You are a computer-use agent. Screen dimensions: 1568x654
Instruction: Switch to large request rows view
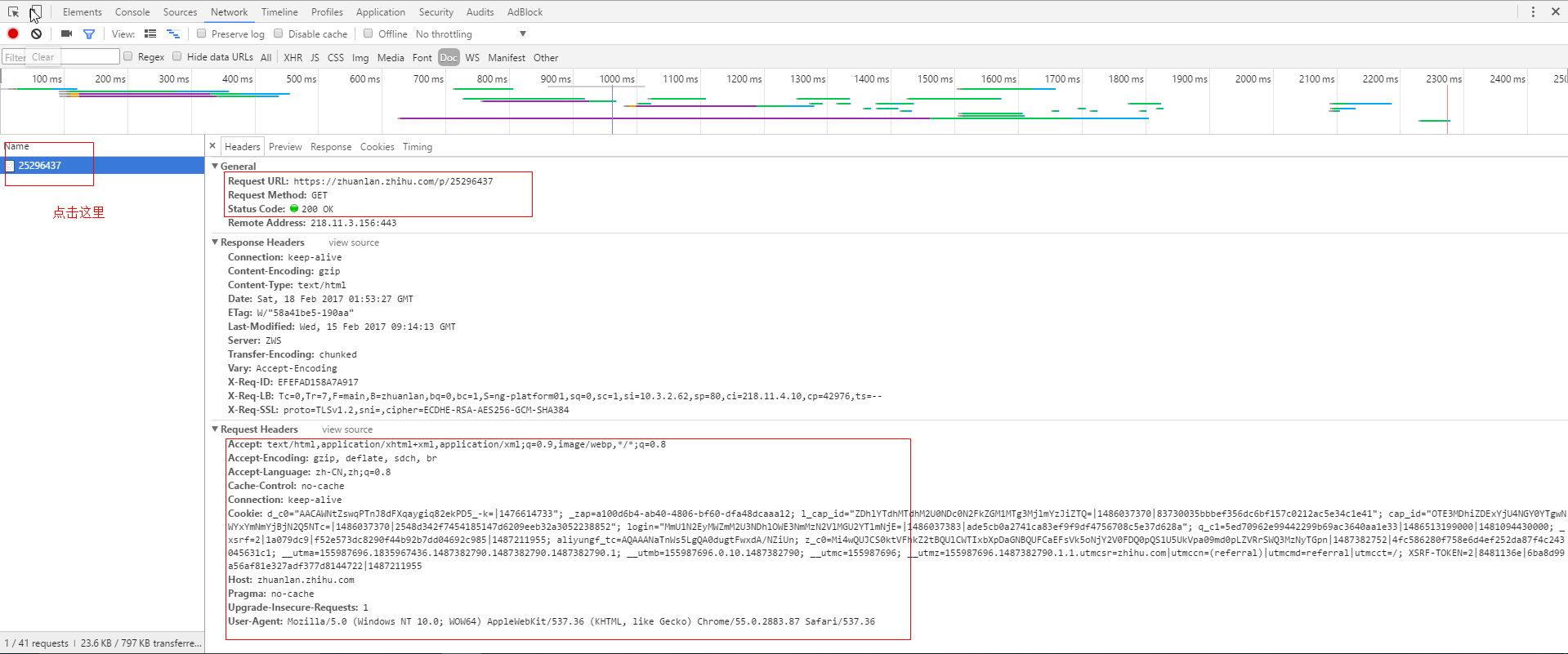(150, 33)
